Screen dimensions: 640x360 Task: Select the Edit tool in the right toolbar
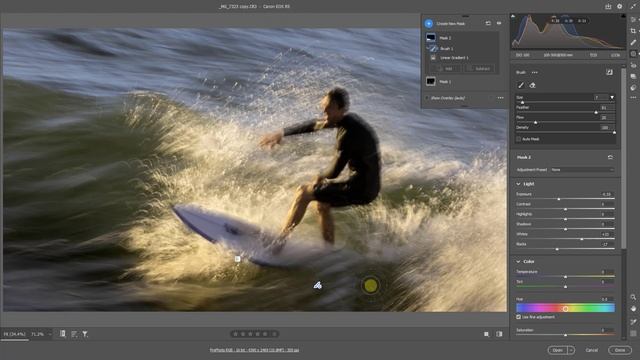click(633, 19)
